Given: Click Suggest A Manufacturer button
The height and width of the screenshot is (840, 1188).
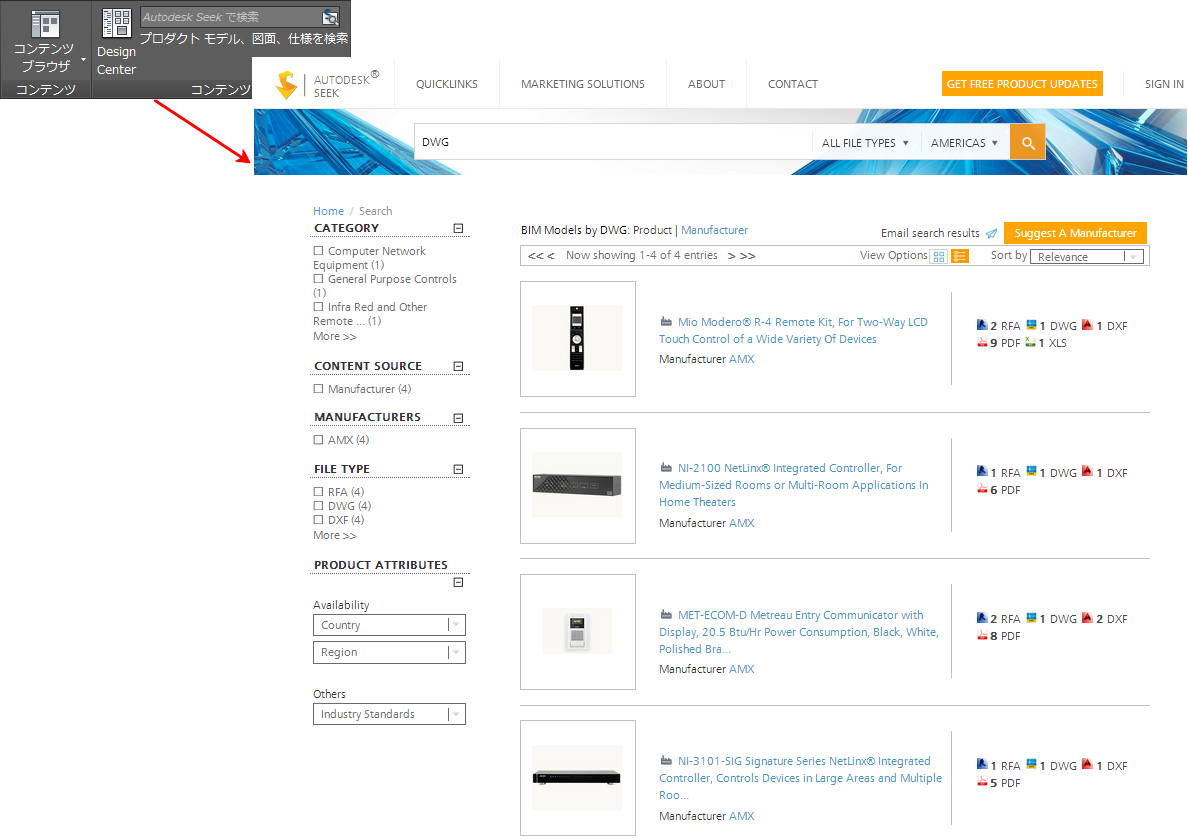Looking at the screenshot, I should (1075, 233).
